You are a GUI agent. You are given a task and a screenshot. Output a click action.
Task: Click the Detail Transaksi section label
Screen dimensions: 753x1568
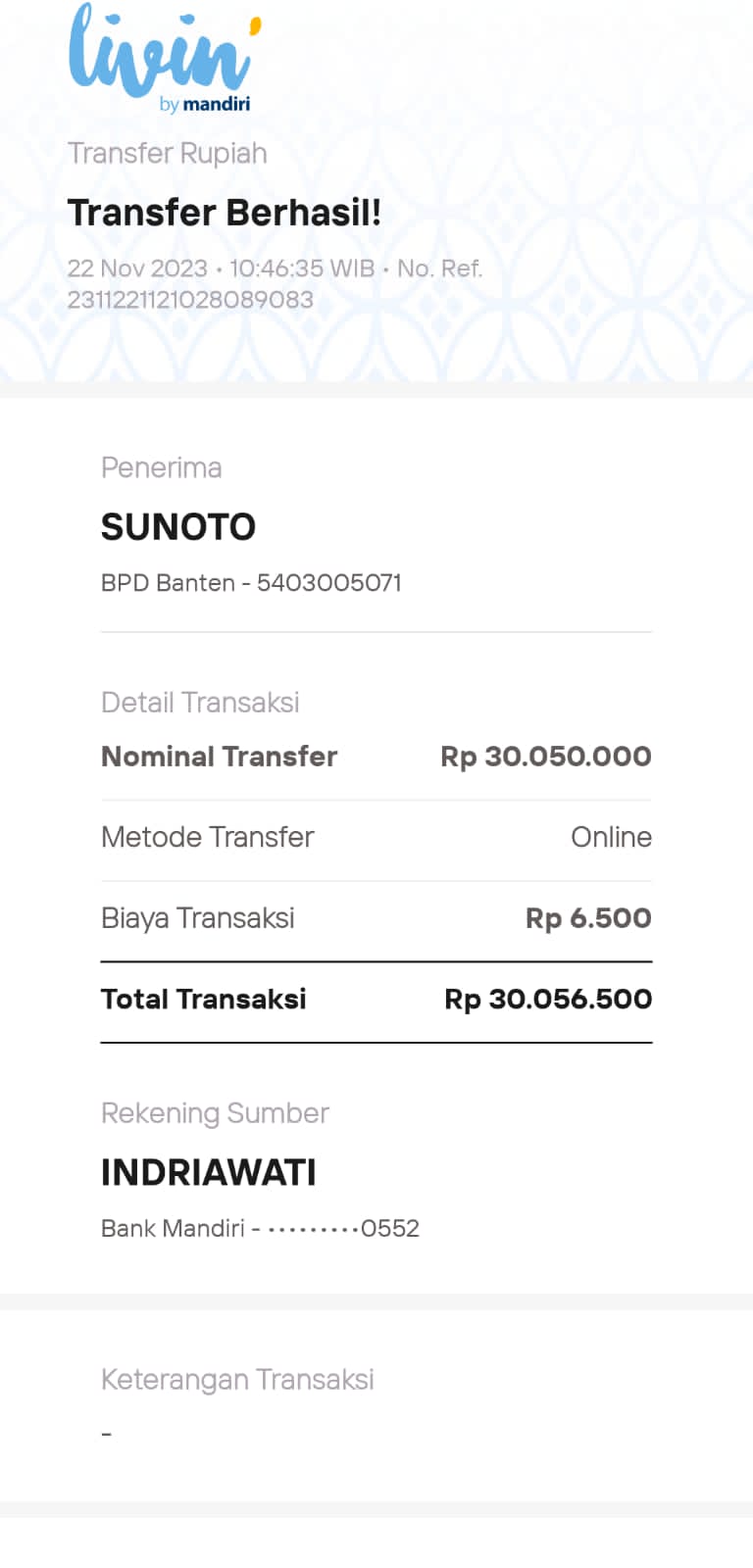tap(200, 703)
